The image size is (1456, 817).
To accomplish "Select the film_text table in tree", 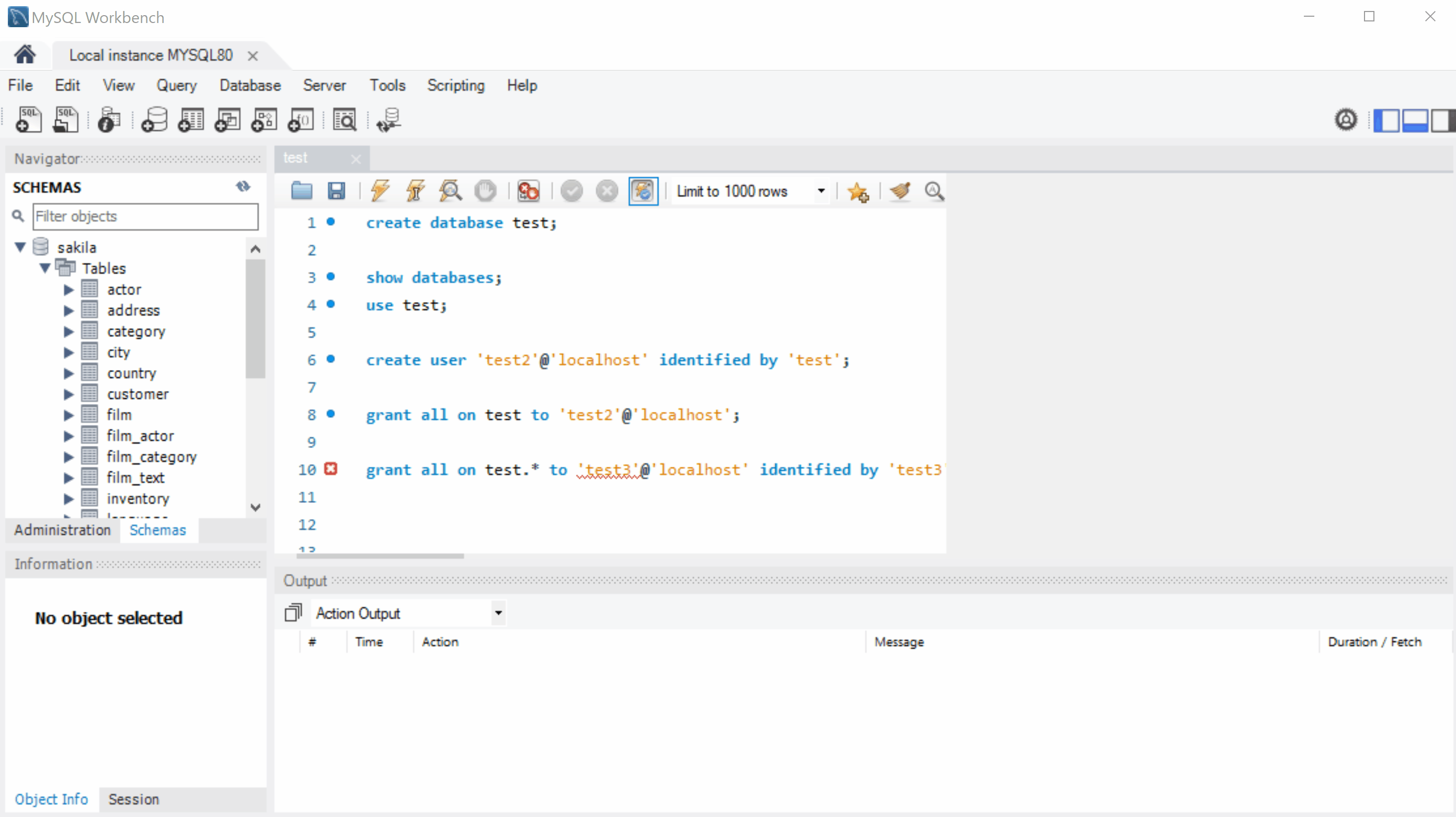I will coord(135,477).
